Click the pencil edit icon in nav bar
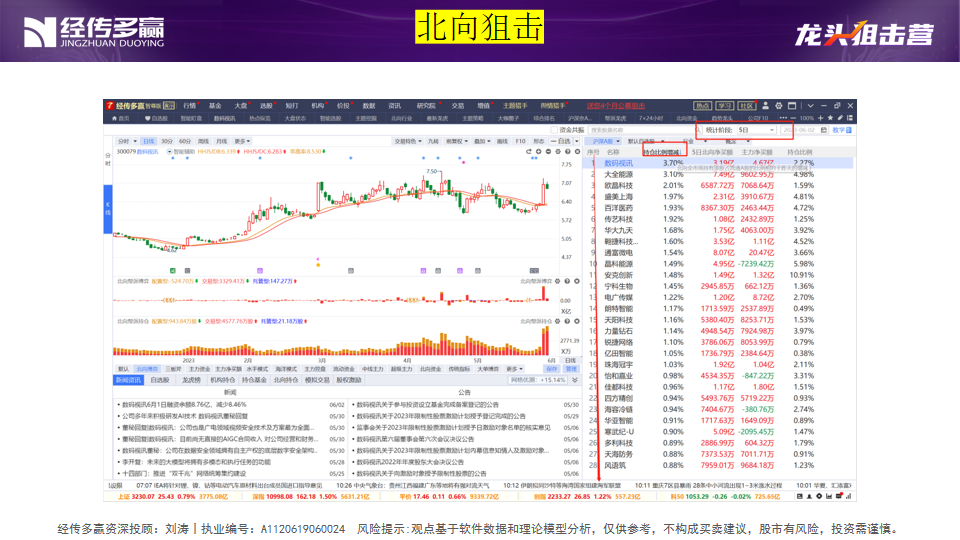 coord(840,118)
